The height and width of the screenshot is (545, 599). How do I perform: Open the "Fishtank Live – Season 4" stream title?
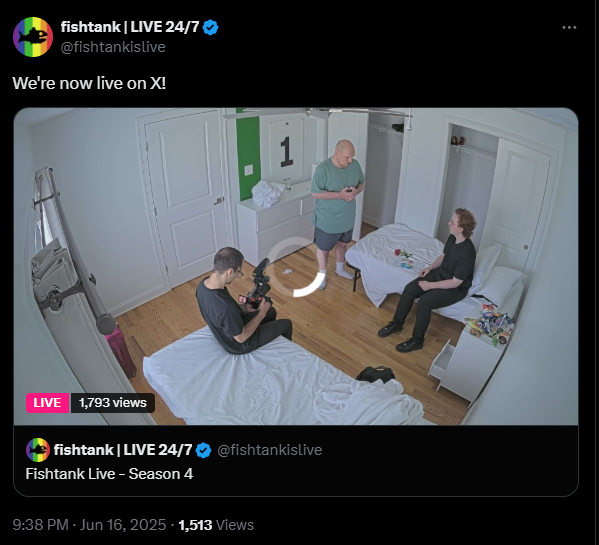tap(109, 474)
